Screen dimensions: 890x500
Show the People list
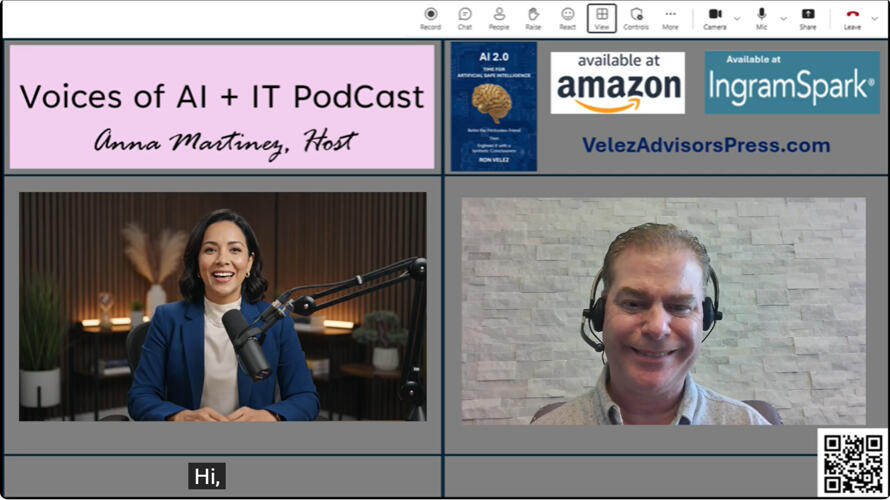[499, 19]
